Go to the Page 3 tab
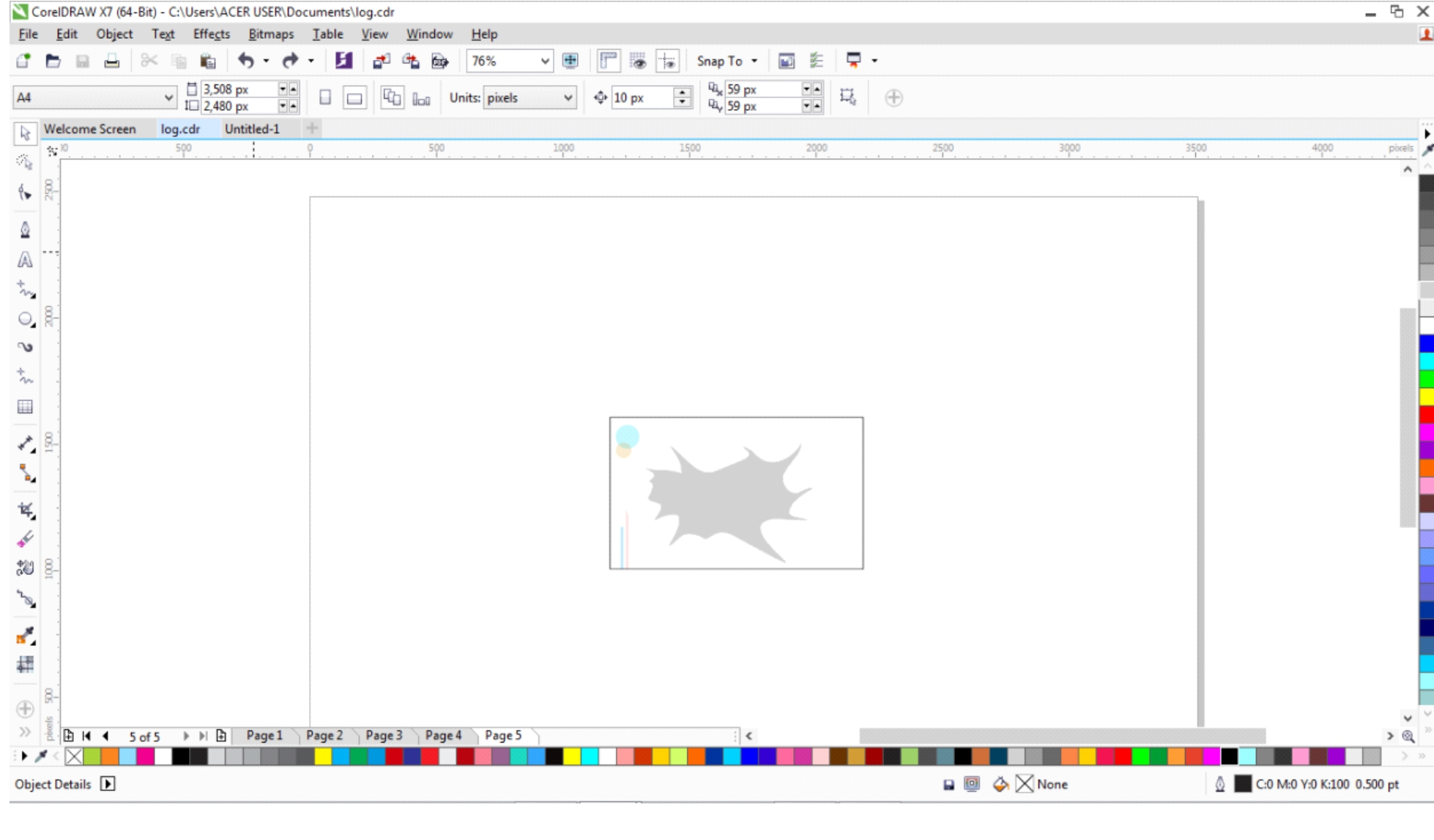This screenshot has height=840, width=1434. coord(384,735)
